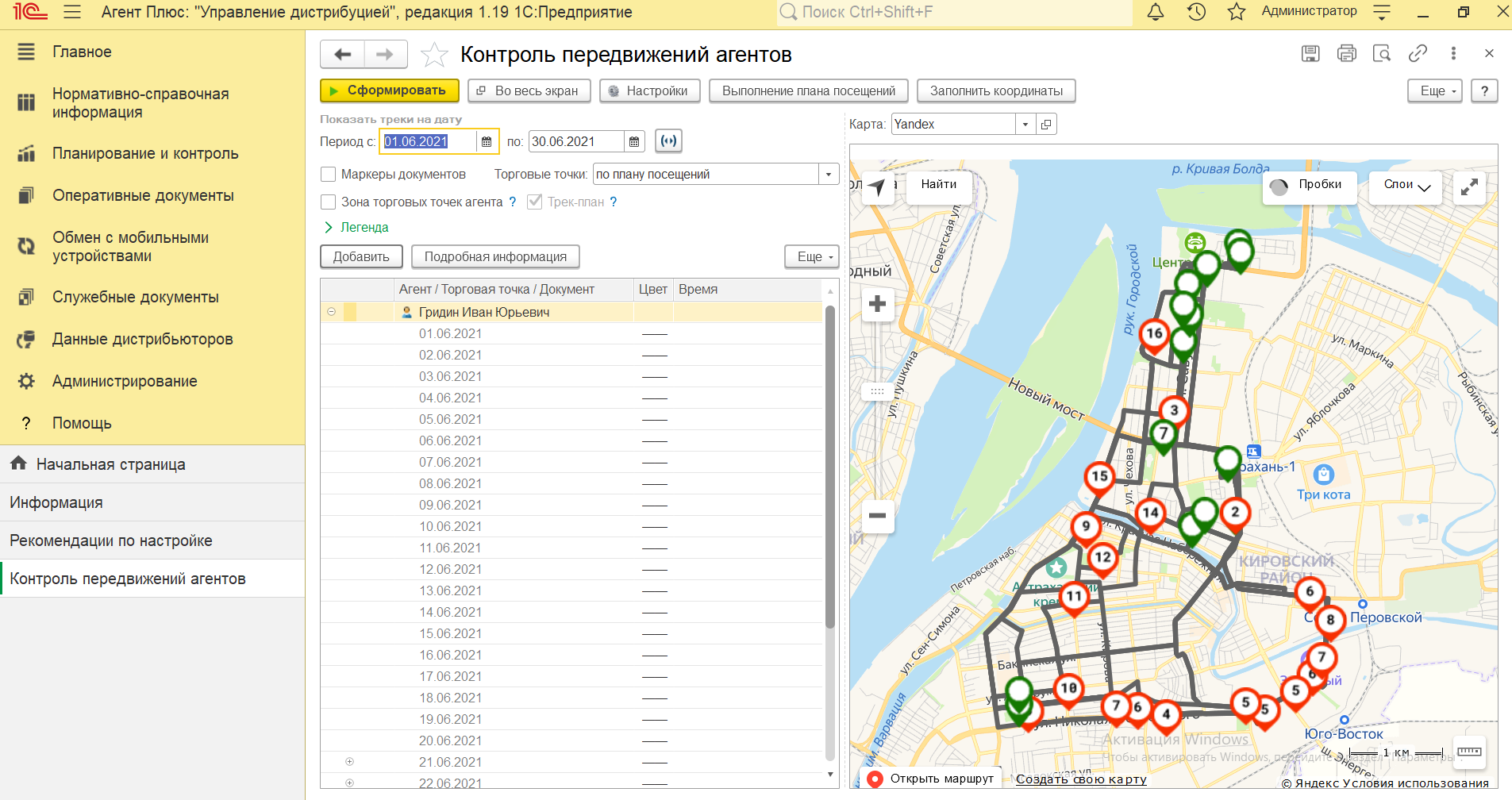Expand the 22.06.2021 row
Screen dimensions: 1512x800
coord(349,783)
